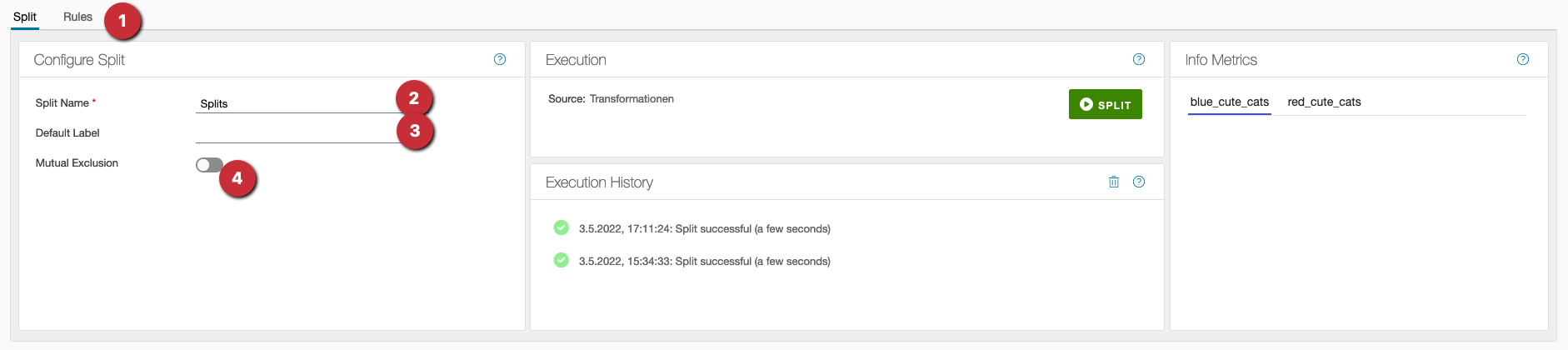Screen dimensions: 1568x350
Task: Show help for the Execution panel
Action: coord(1139,59)
